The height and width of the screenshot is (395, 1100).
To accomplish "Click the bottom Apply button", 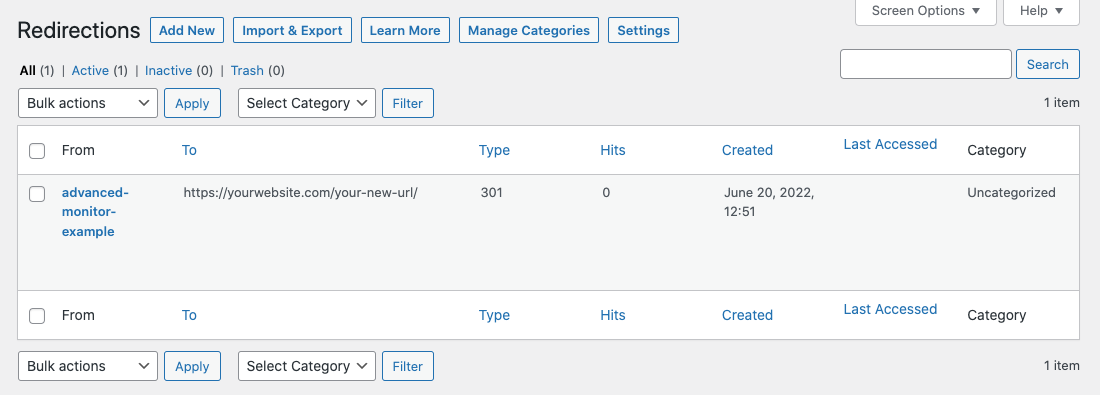I will click(192, 366).
